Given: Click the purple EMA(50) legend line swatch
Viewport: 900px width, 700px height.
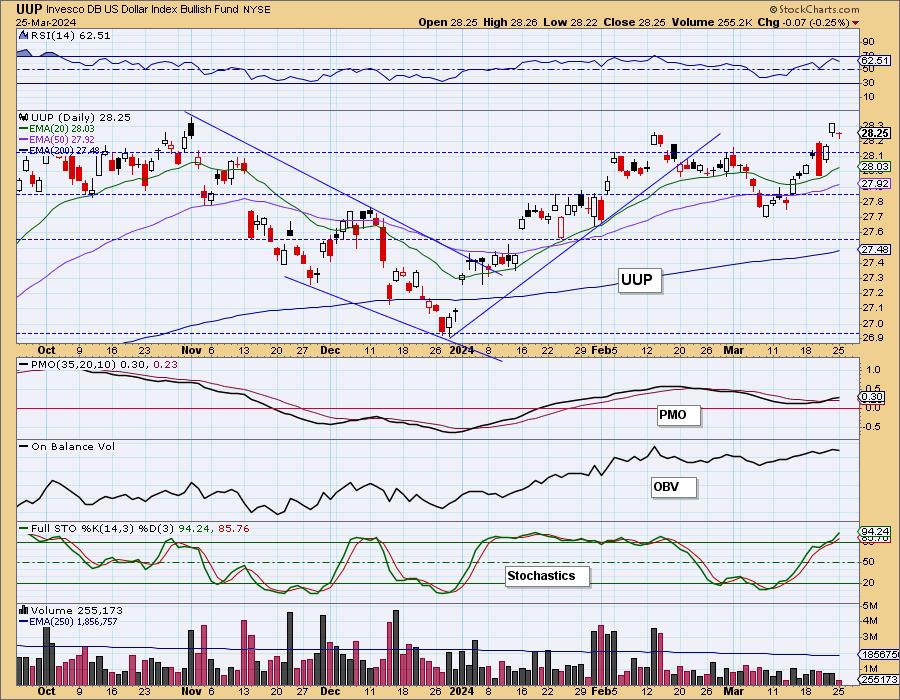Looking at the screenshot, I should point(24,139).
